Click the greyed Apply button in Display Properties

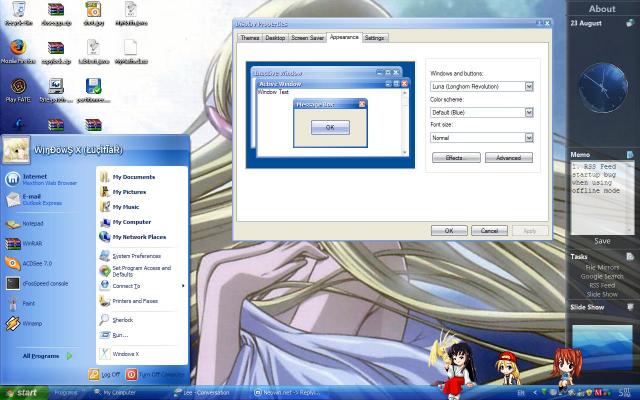(x=530, y=231)
